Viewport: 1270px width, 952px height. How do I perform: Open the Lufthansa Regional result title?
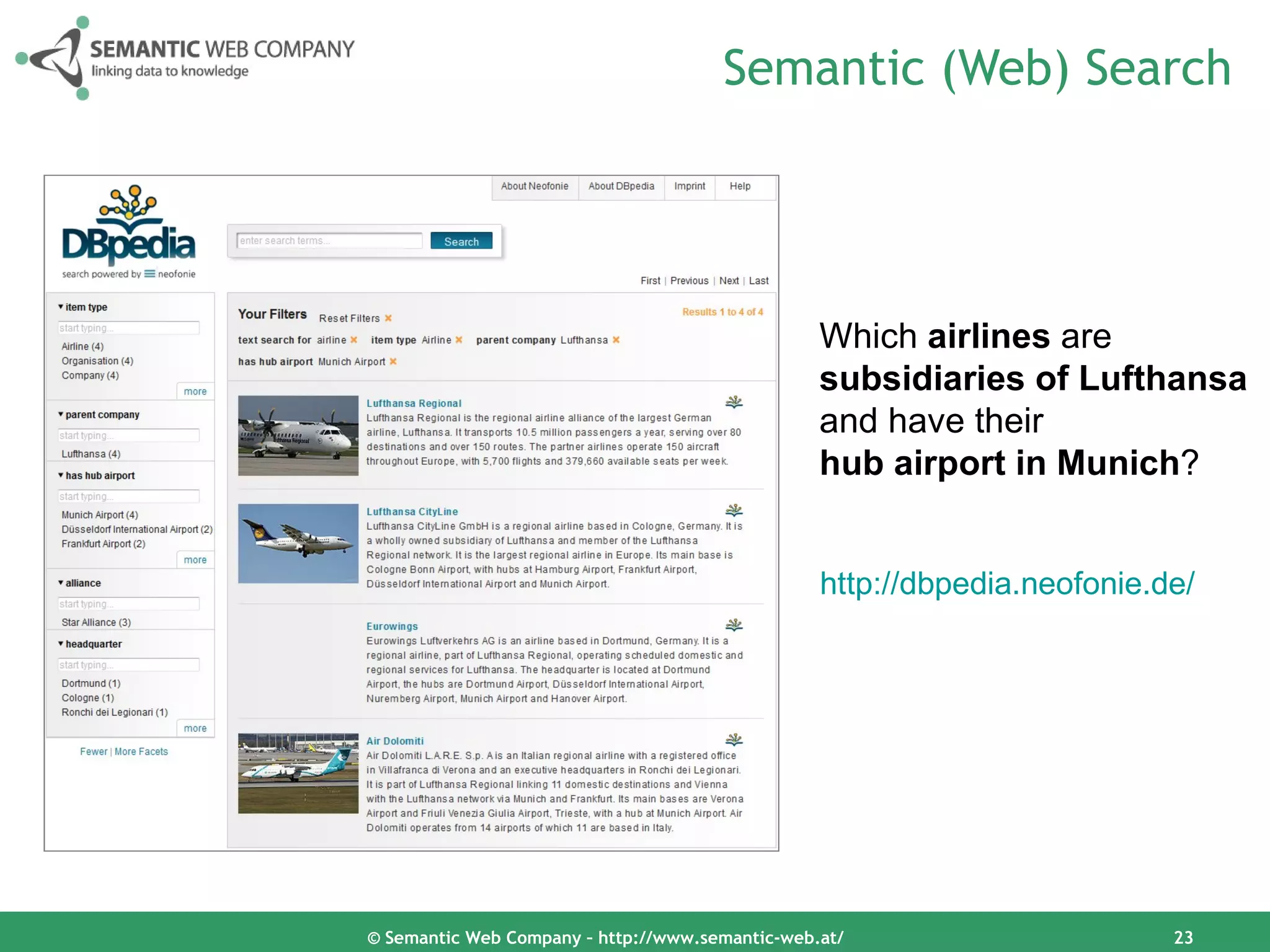(414, 403)
